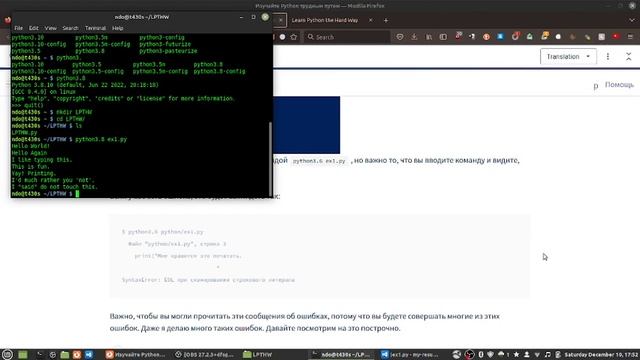
Task: Open the calendar from the Saturday December clock
Action: coord(601,354)
